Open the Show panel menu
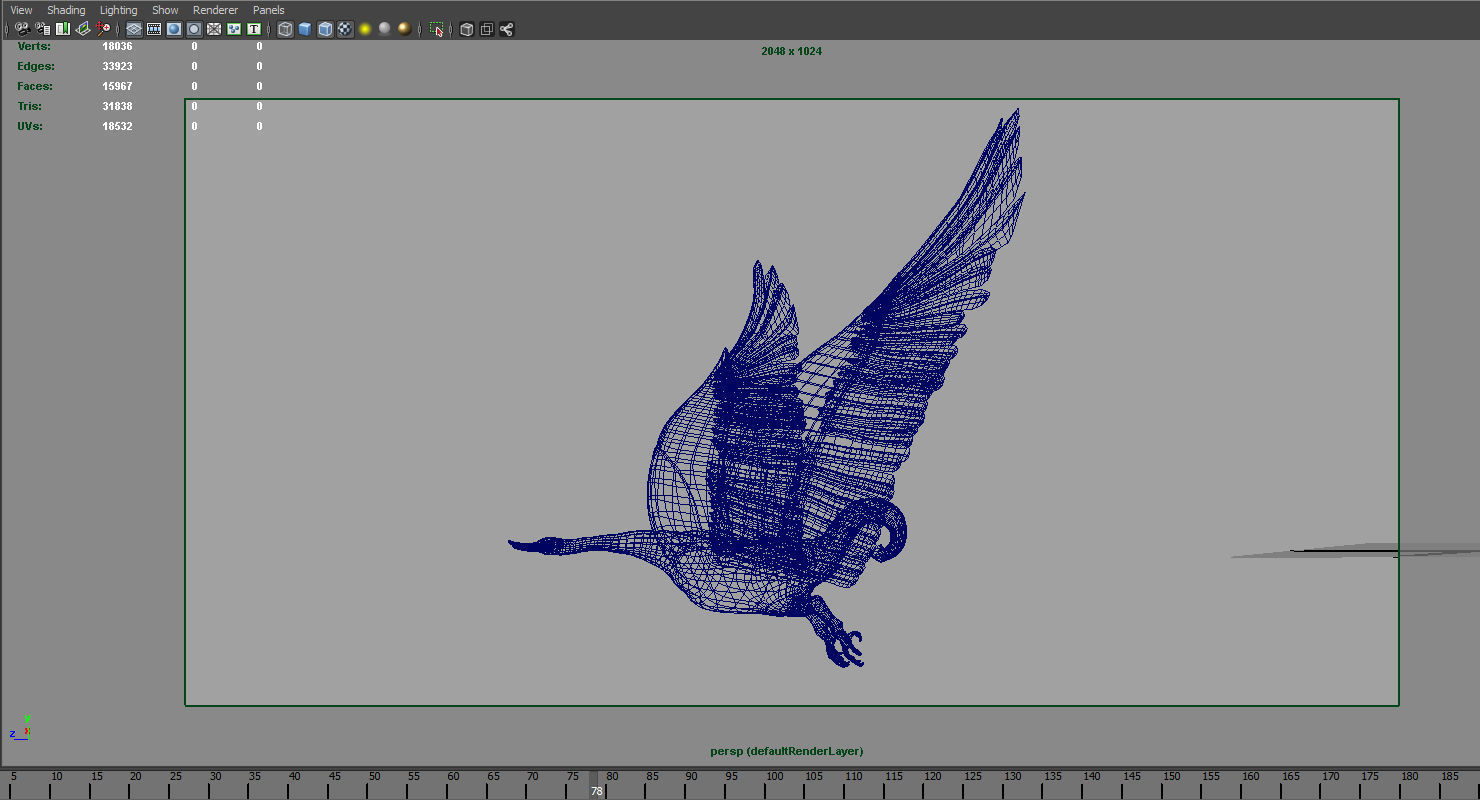The height and width of the screenshot is (800, 1480). (x=165, y=10)
